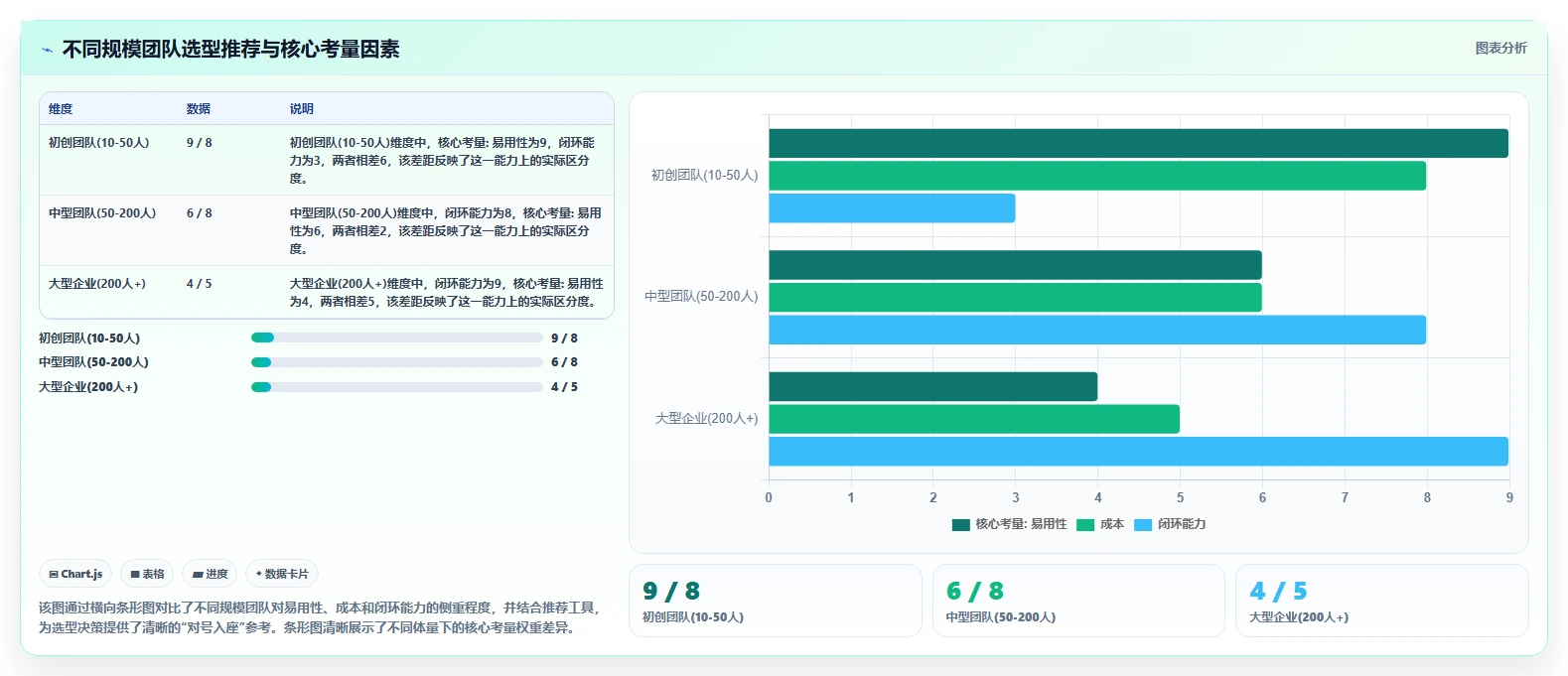
Task: Click progress value 9 / 8 beside 初创团队
Action: [x=564, y=338]
